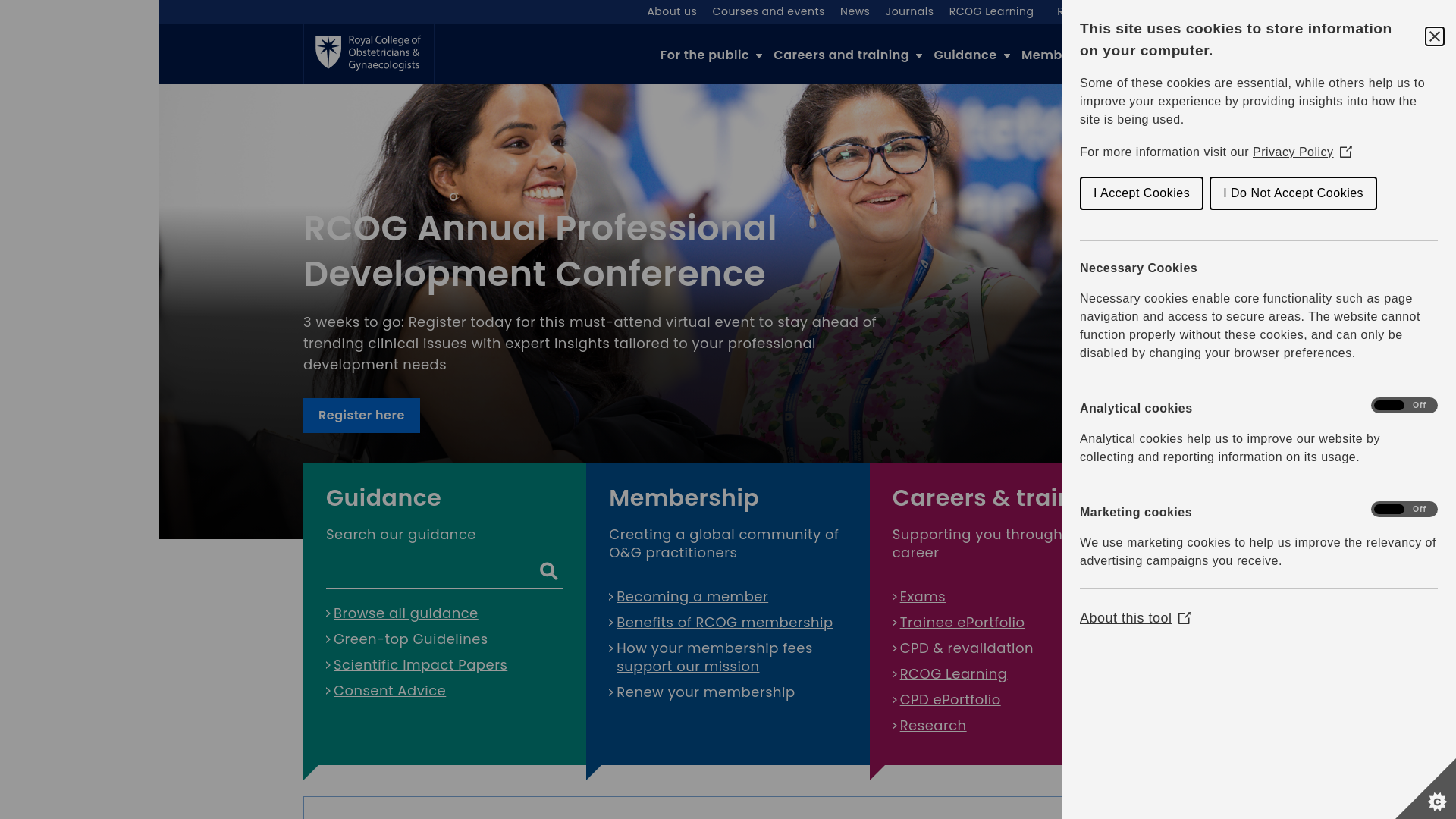Open Consent Advice link
Image resolution: width=1456 pixels, height=819 pixels.
pos(390,691)
